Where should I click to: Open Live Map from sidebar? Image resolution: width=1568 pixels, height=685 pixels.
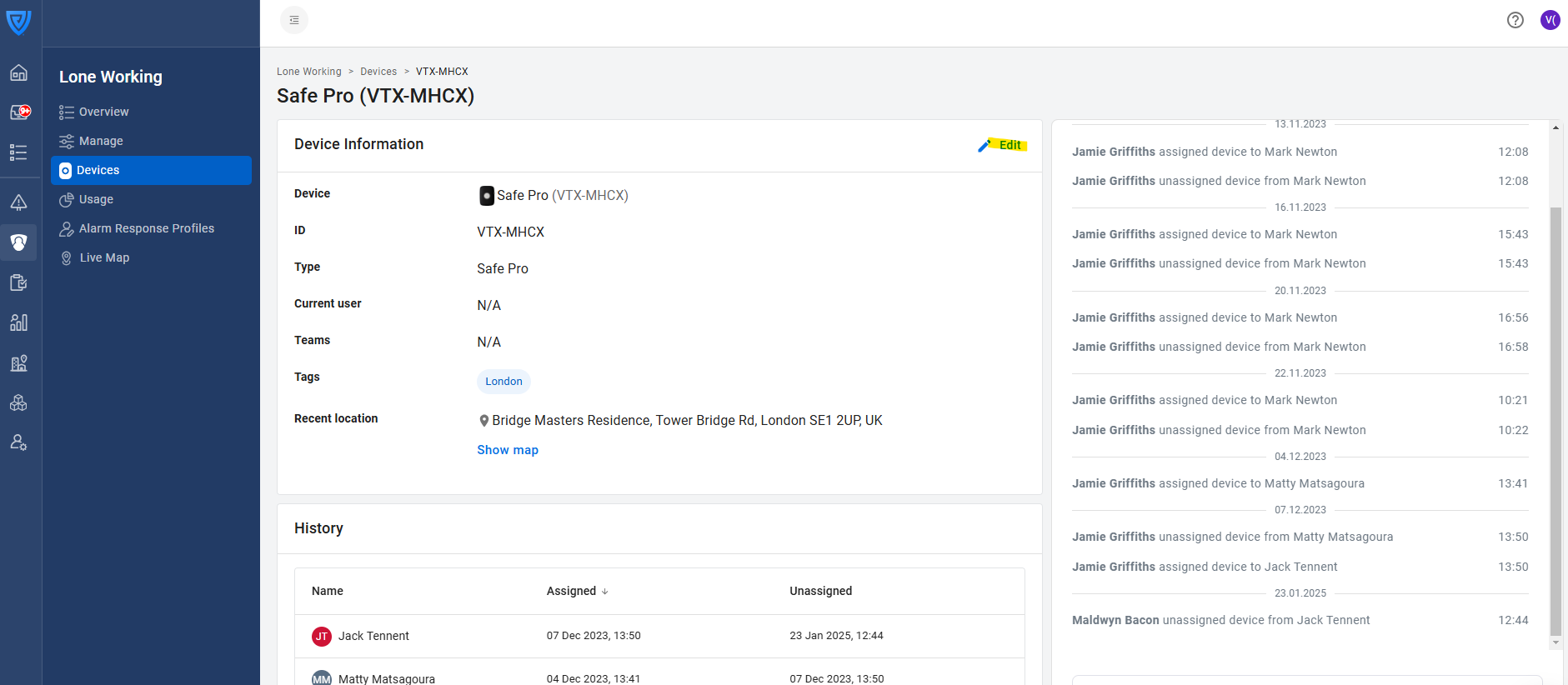click(x=104, y=257)
